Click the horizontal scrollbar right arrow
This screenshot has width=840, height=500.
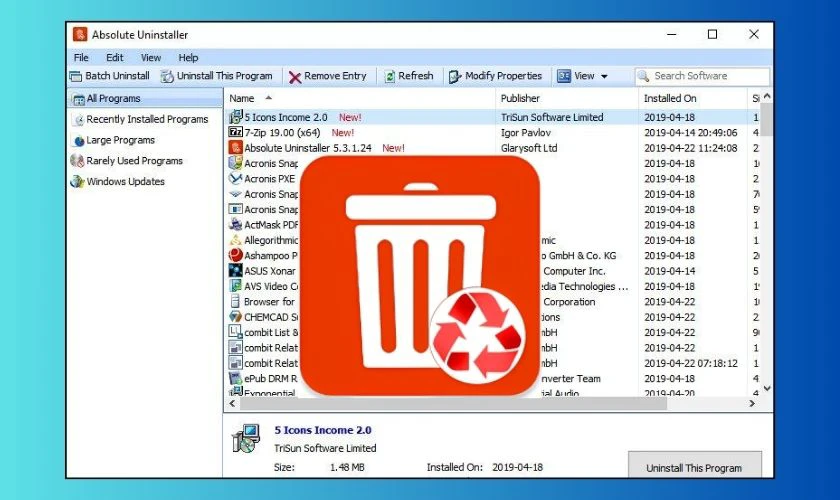point(752,404)
